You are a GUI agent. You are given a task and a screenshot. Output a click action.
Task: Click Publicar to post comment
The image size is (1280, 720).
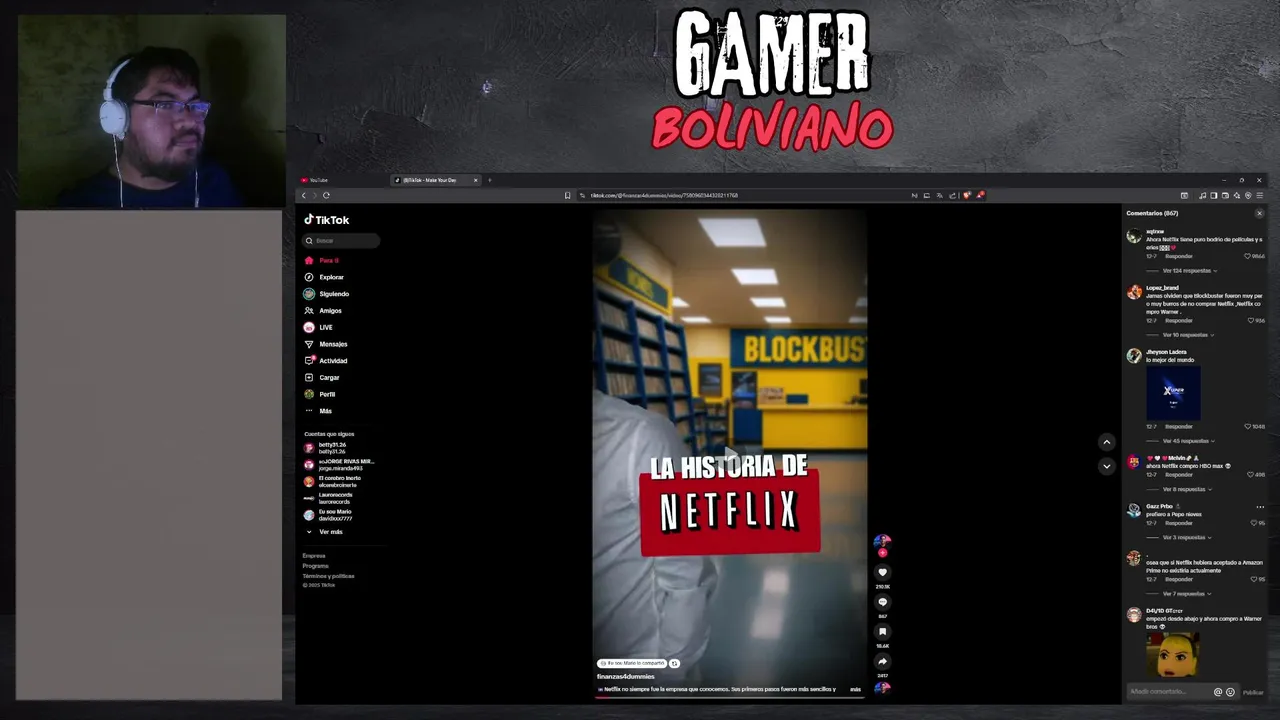tap(1253, 692)
